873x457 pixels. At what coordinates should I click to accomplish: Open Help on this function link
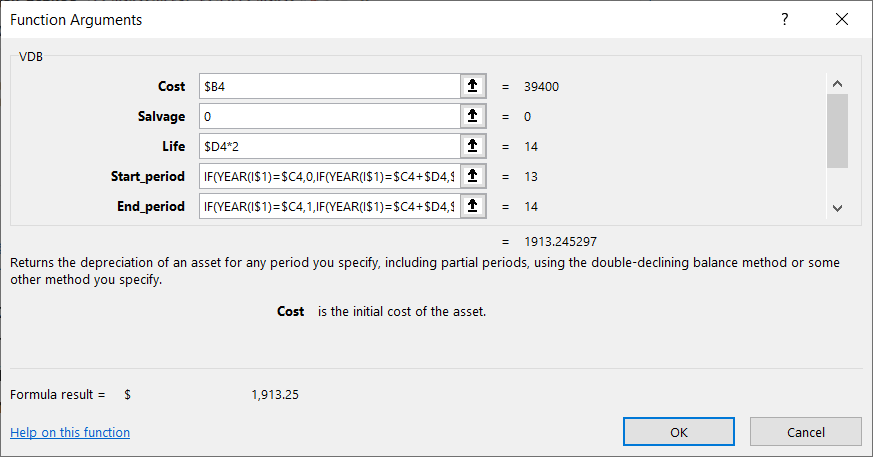(x=70, y=433)
